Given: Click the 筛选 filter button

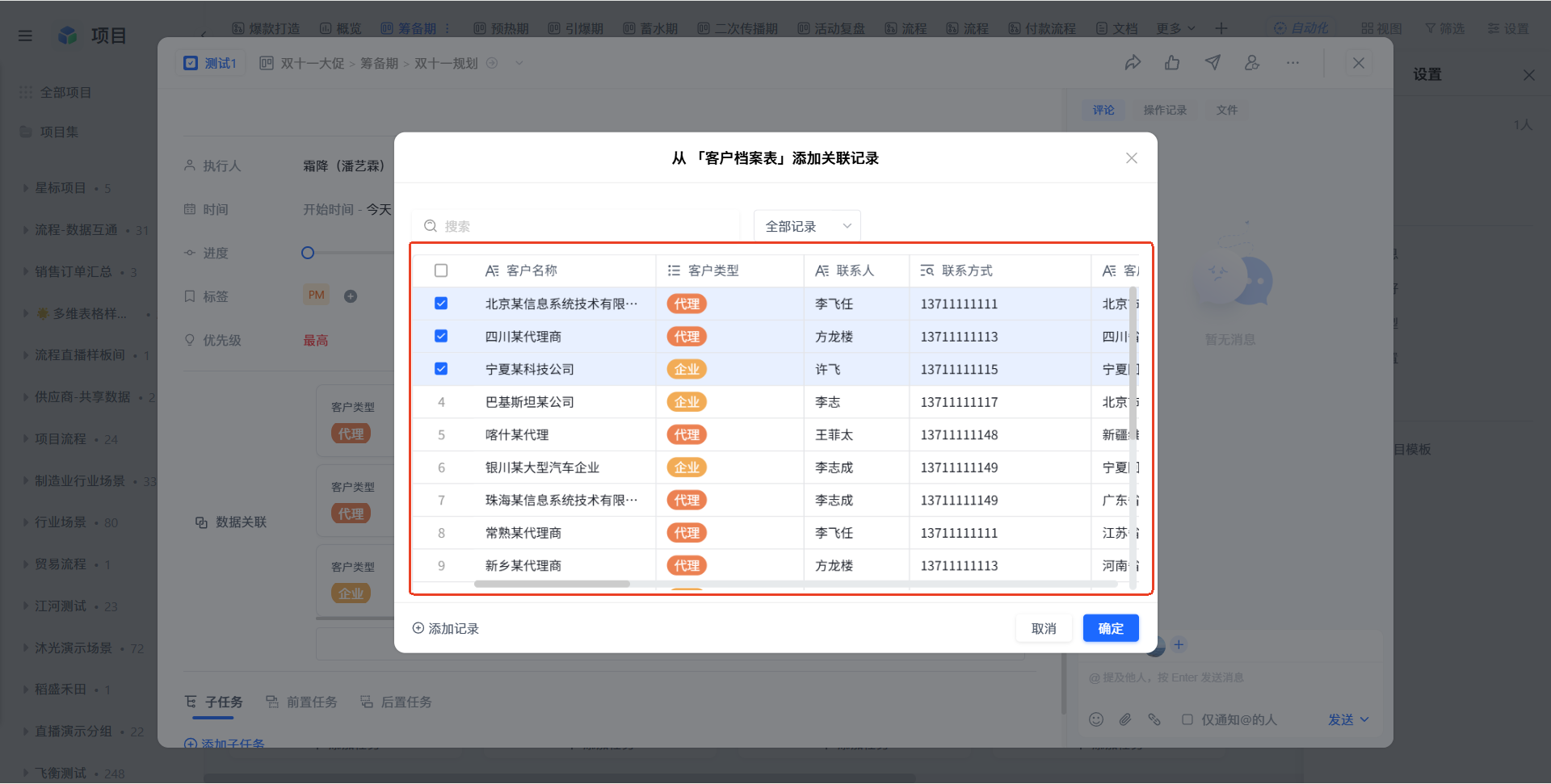Looking at the screenshot, I should 1445,28.
